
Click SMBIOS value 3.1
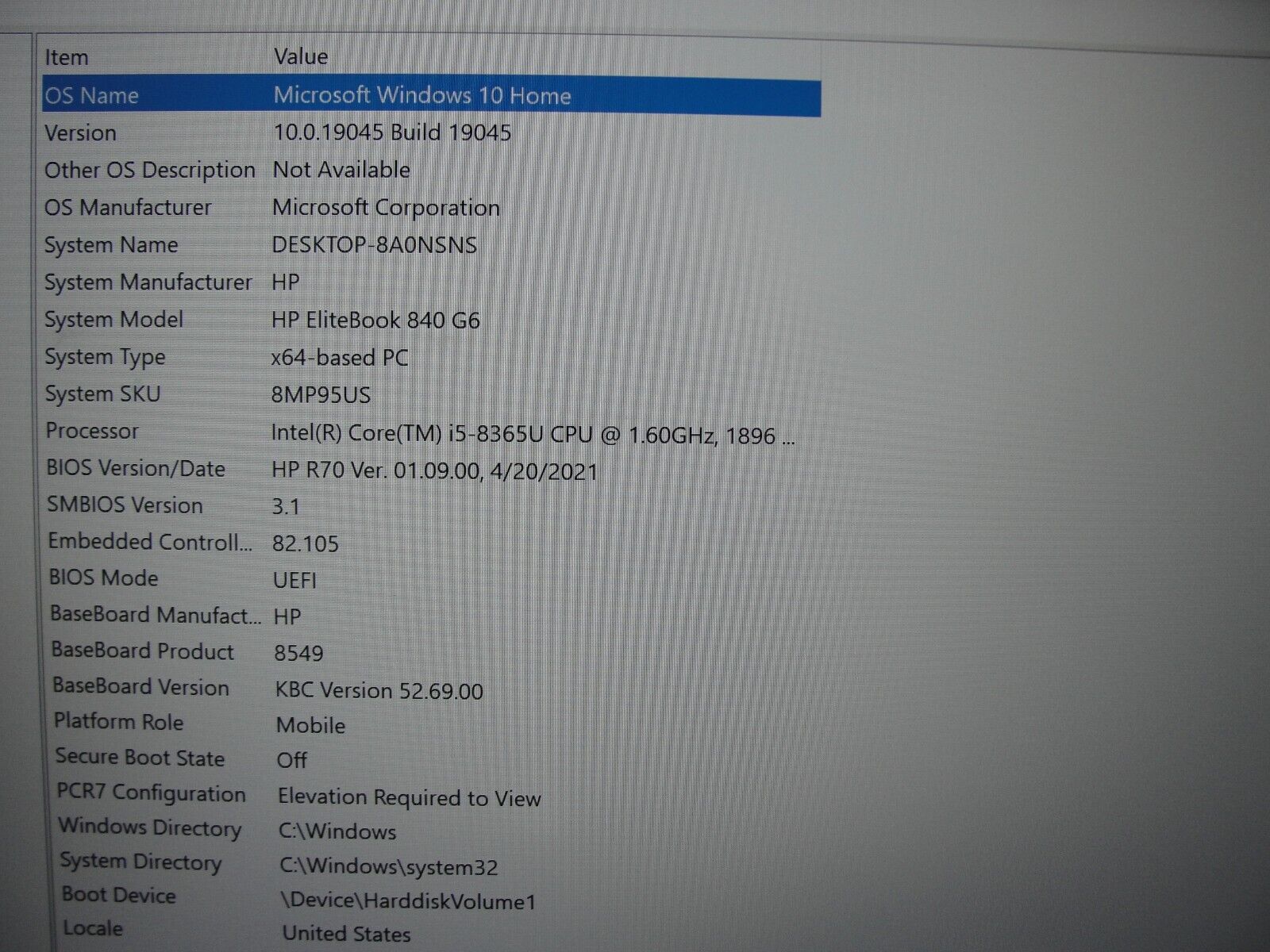click(286, 507)
